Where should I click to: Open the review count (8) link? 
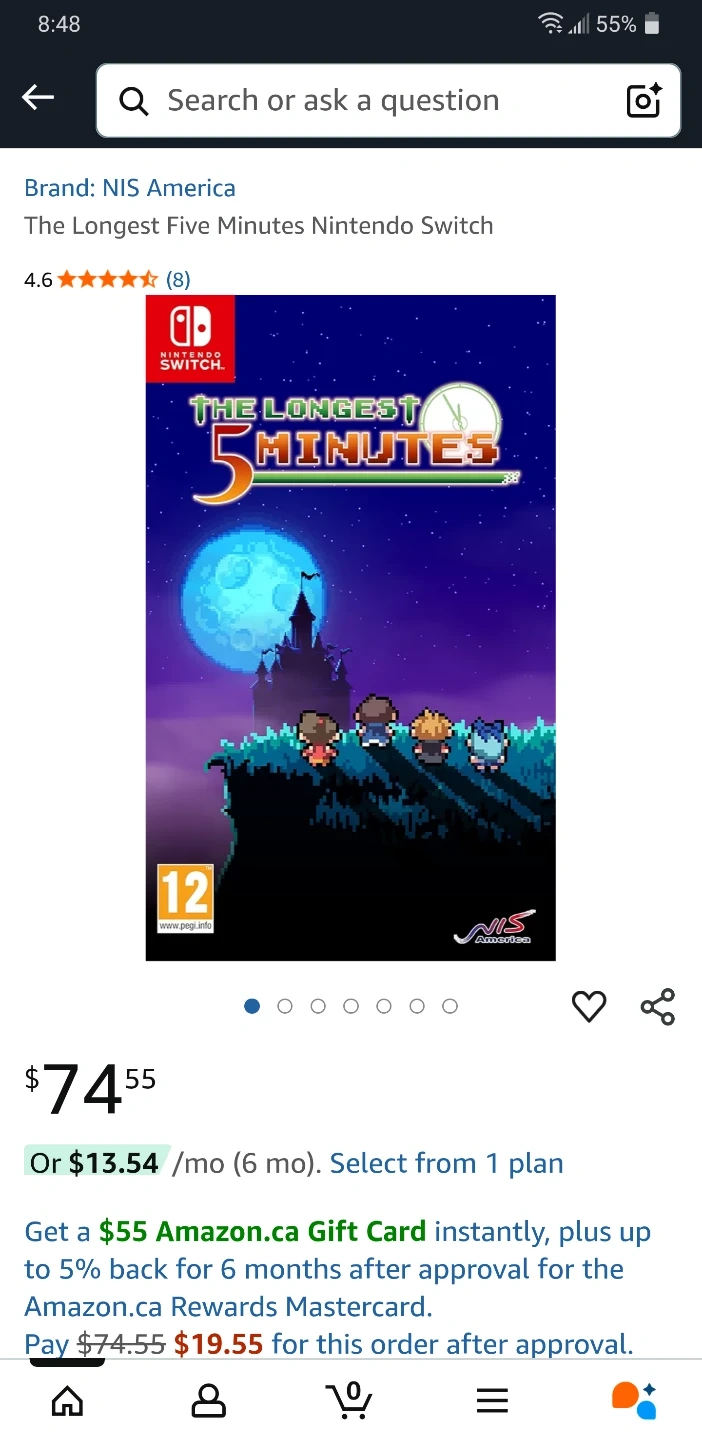[178, 279]
